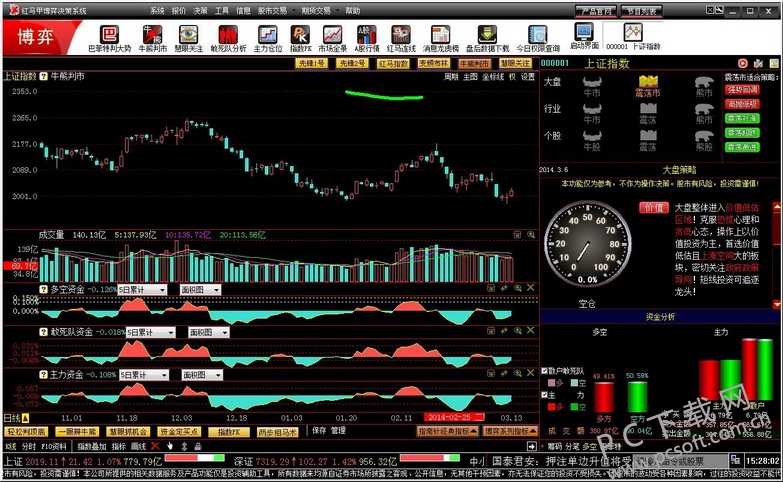Open the 帮助 menu
The width and height of the screenshot is (783, 482).
pyautogui.click(x=352, y=10)
